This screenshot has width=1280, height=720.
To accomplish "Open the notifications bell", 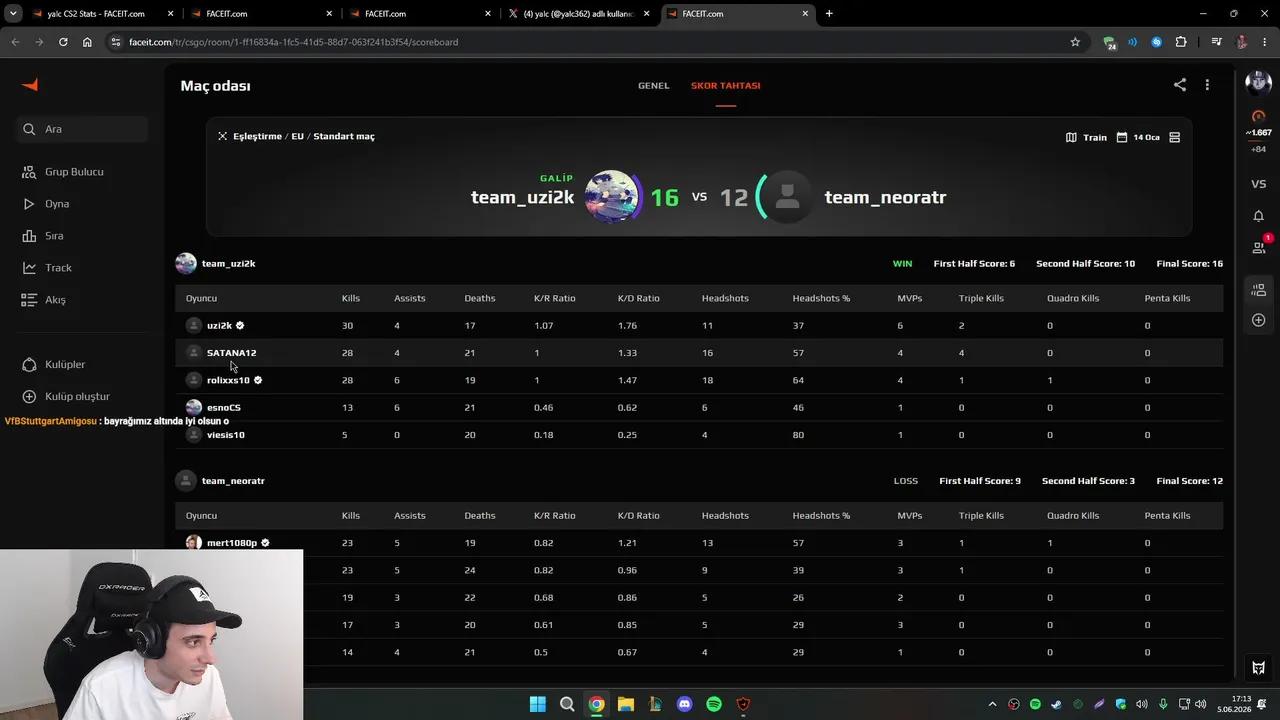I will [1258, 216].
